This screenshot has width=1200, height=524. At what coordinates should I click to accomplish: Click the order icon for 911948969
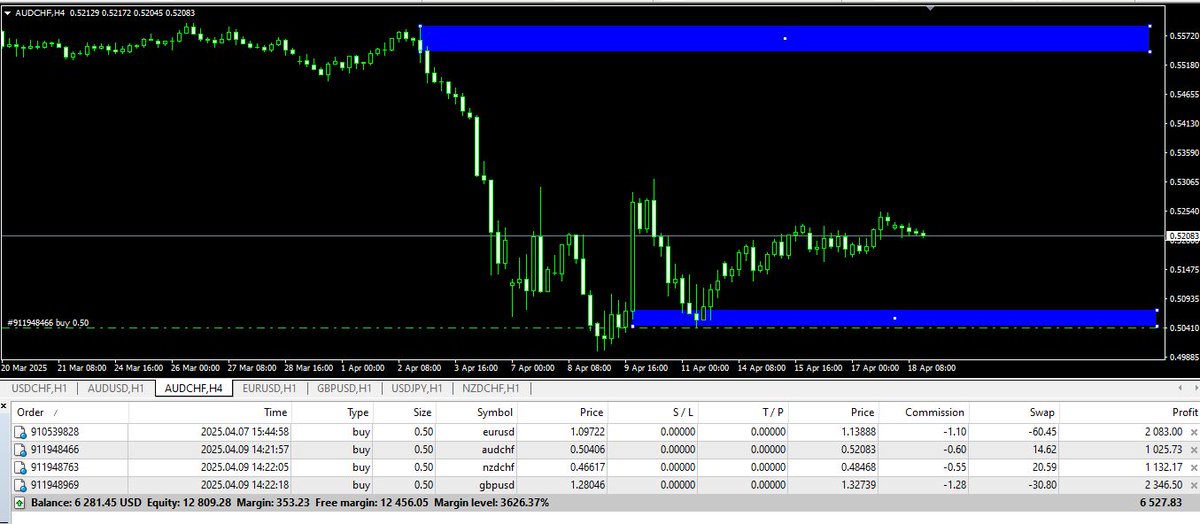[21, 484]
